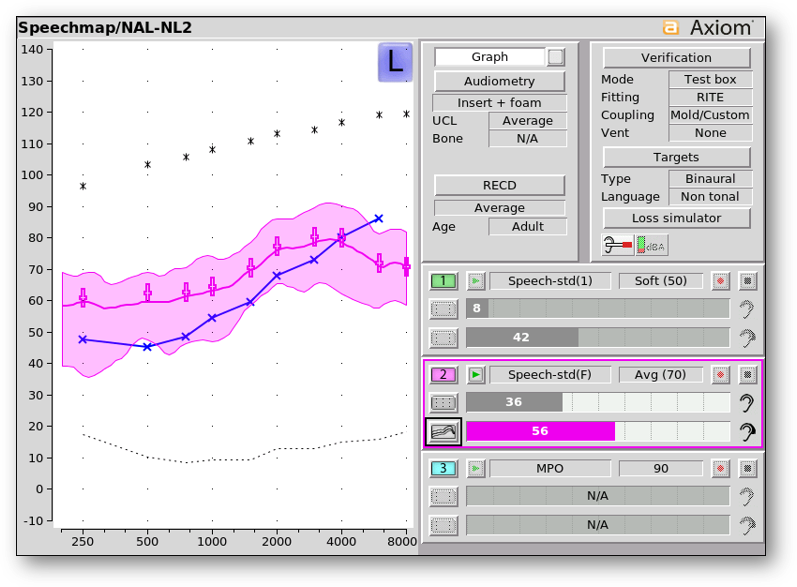Play the MPO stimulus

(476, 469)
